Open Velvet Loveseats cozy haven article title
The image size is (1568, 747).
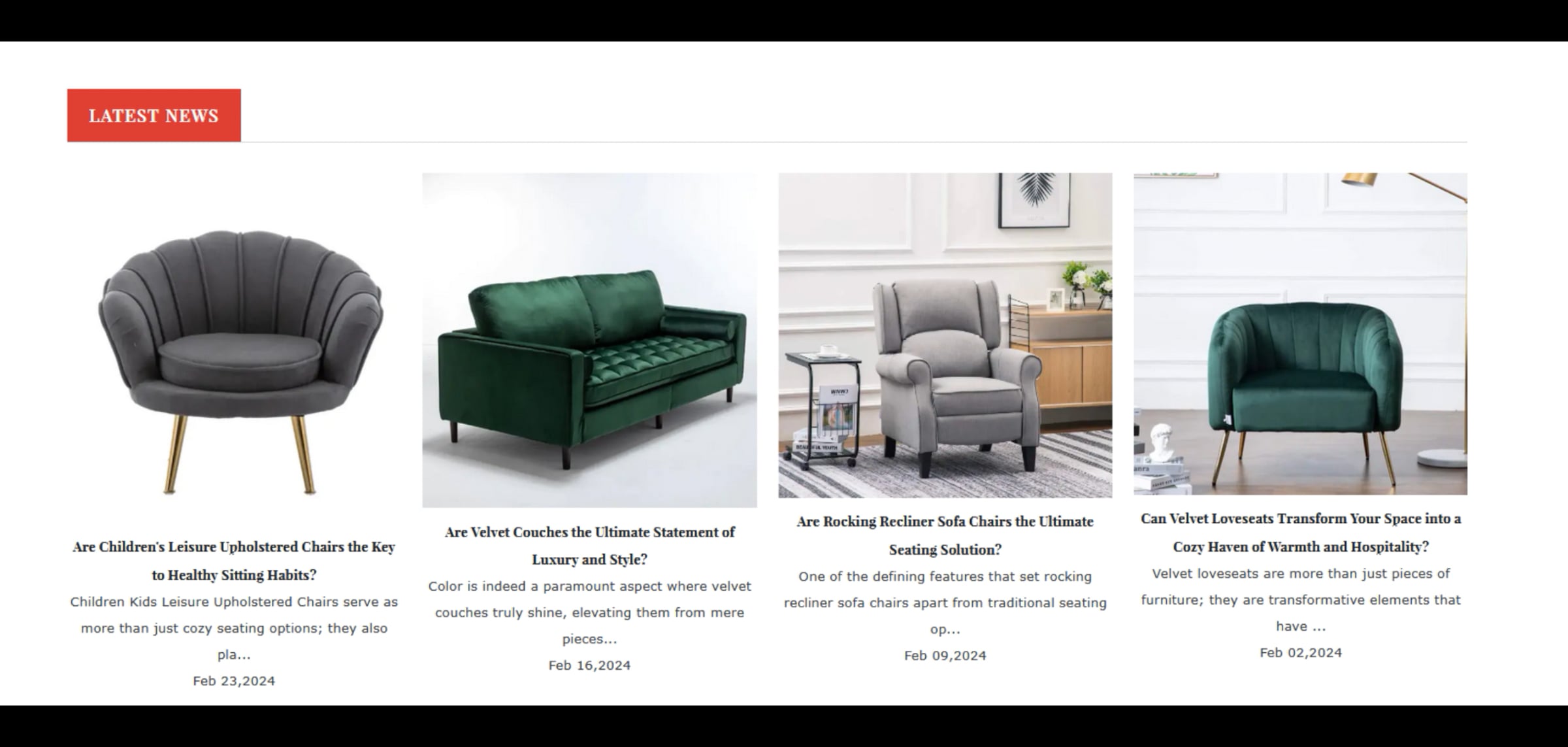(1300, 533)
